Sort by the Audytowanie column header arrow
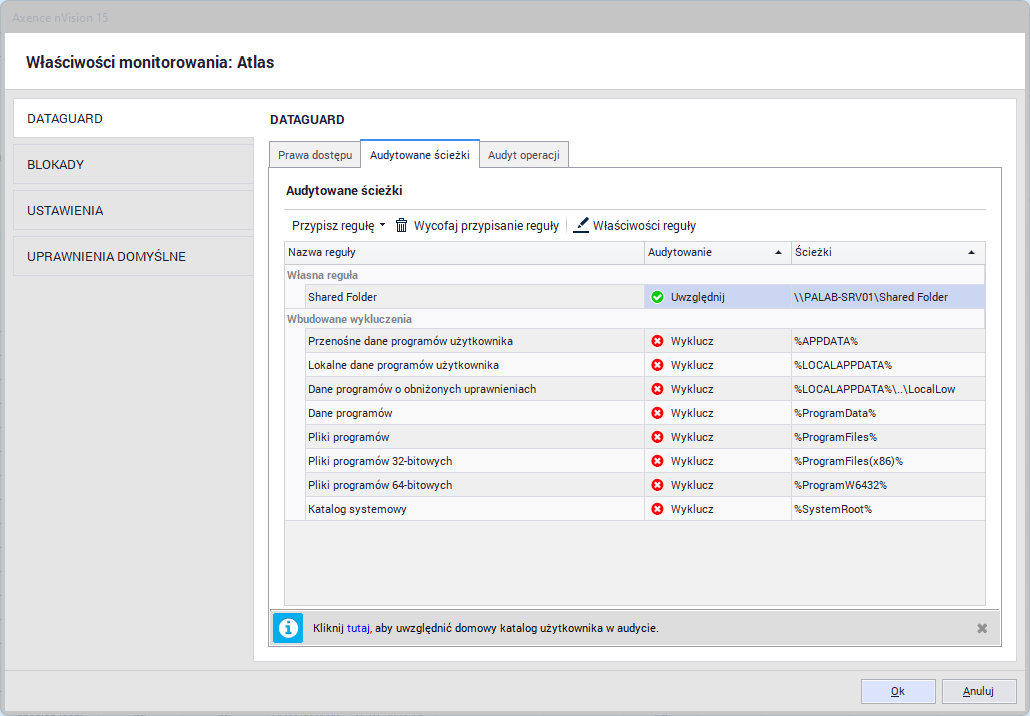Viewport: 1030px width, 716px height. [x=778, y=253]
